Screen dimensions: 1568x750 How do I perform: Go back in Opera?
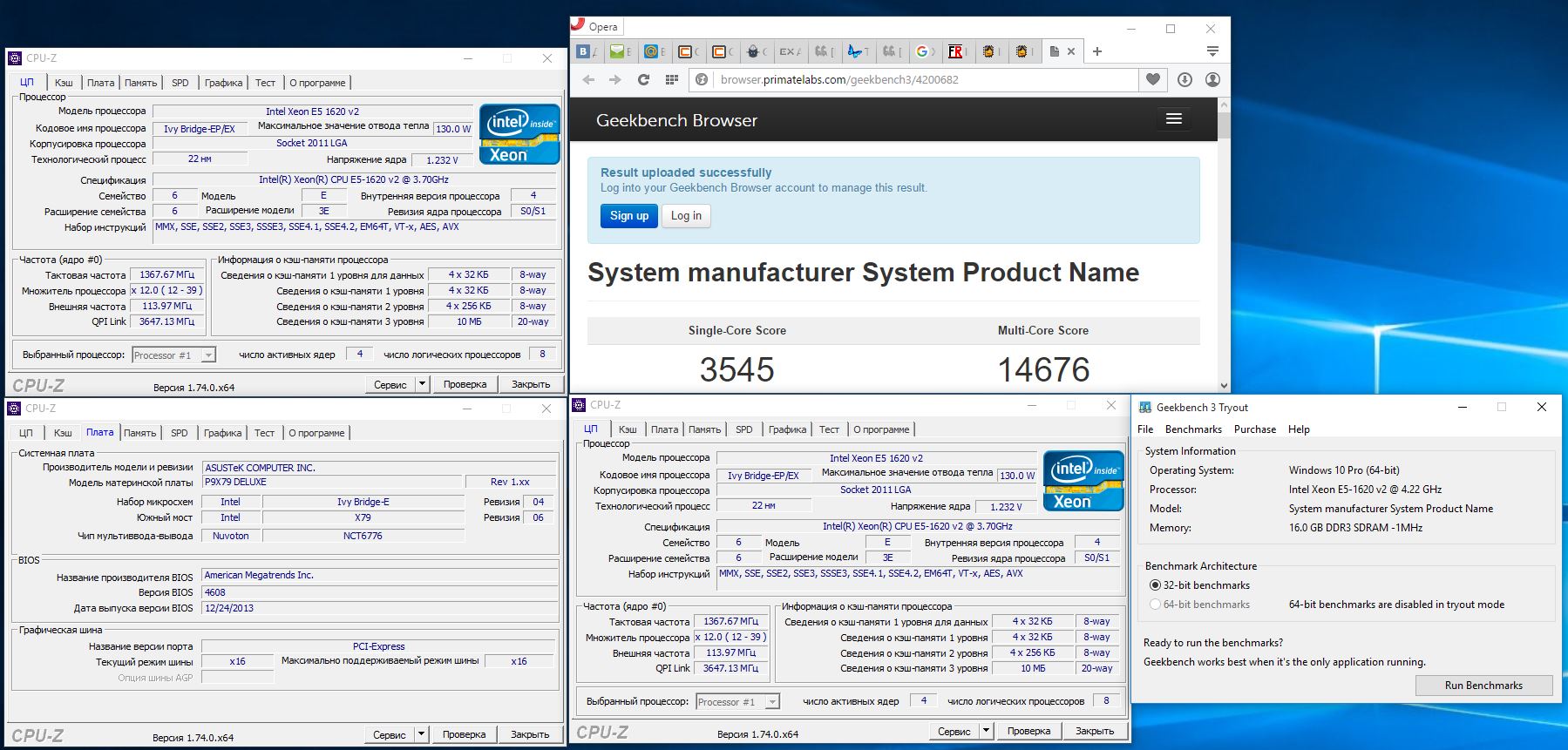click(588, 79)
